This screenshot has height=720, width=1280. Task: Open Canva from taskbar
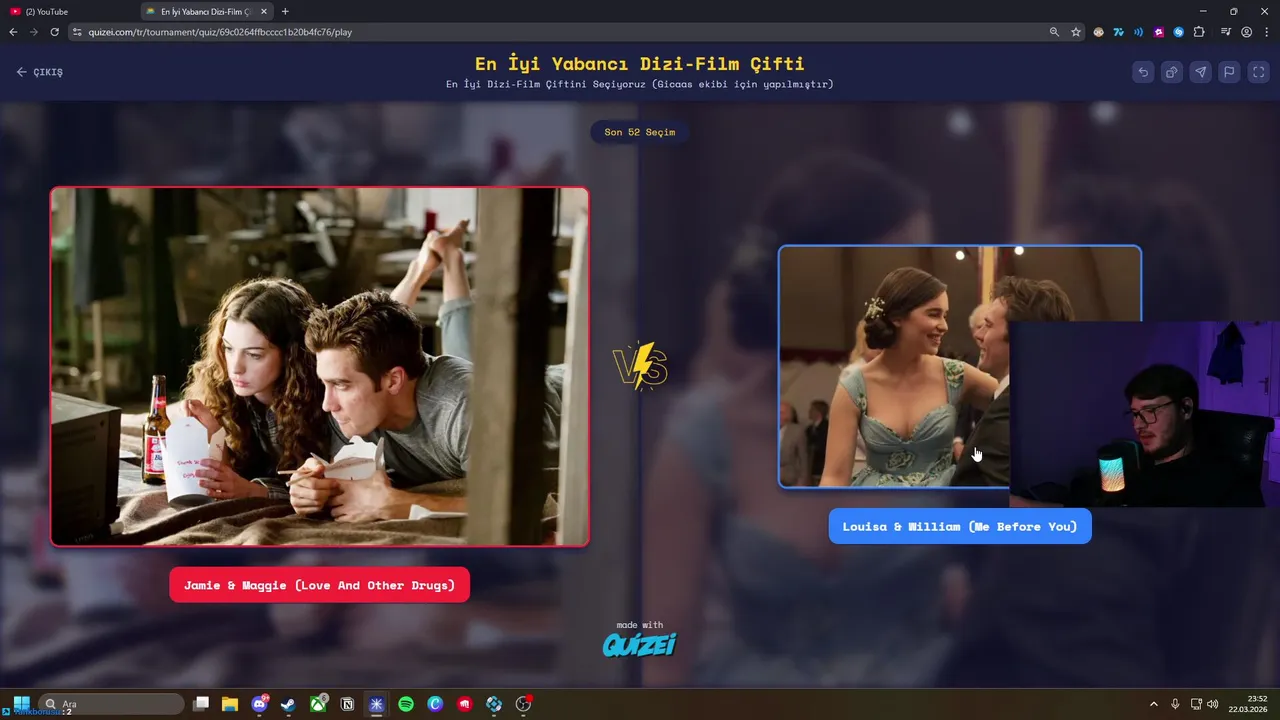coord(435,704)
